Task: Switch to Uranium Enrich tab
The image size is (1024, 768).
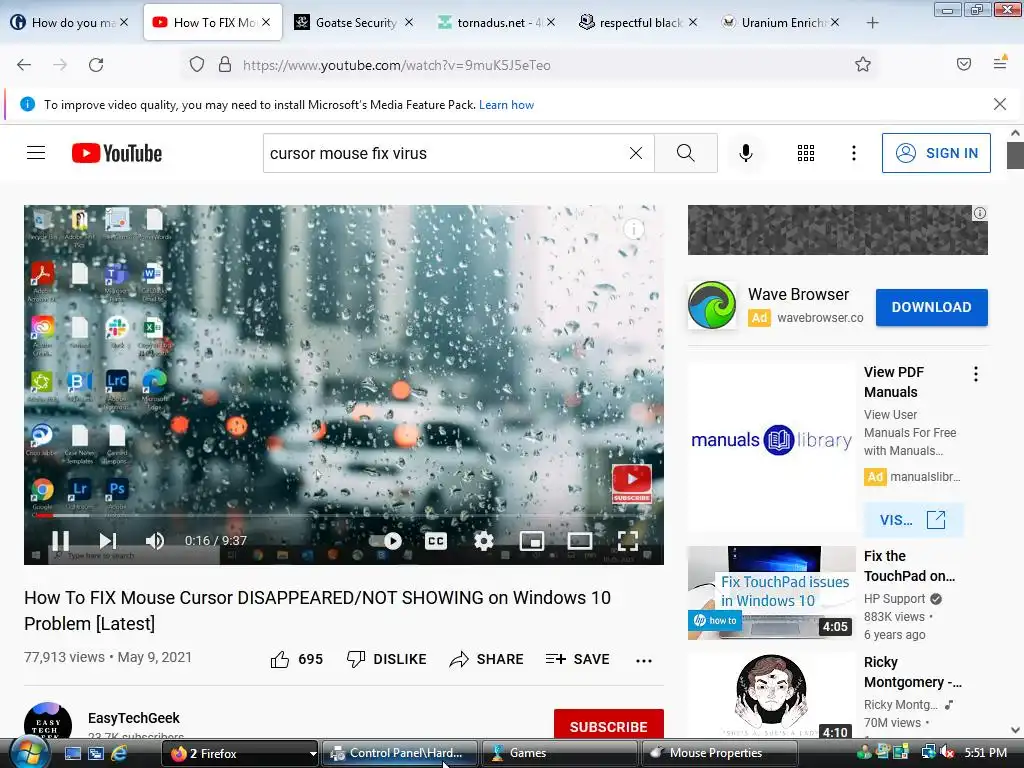Action: click(x=780, y=23)
